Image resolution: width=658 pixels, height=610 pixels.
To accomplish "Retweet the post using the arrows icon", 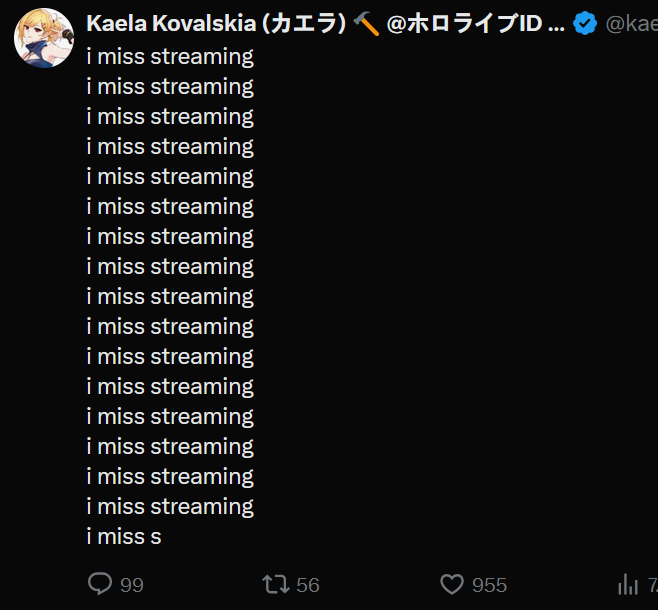I will click(x=276, y=584).
